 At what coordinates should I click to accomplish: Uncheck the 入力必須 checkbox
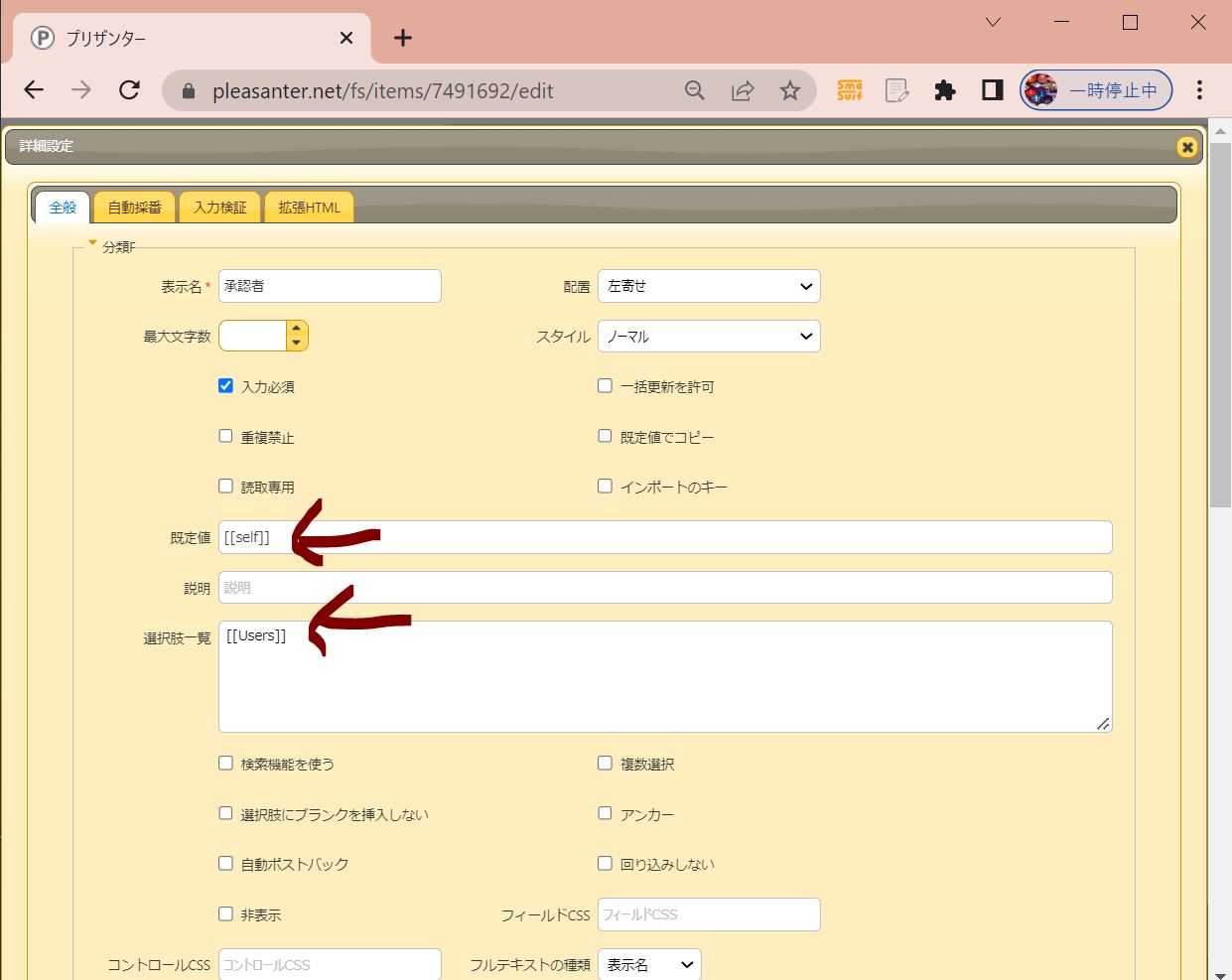[226, 385]
